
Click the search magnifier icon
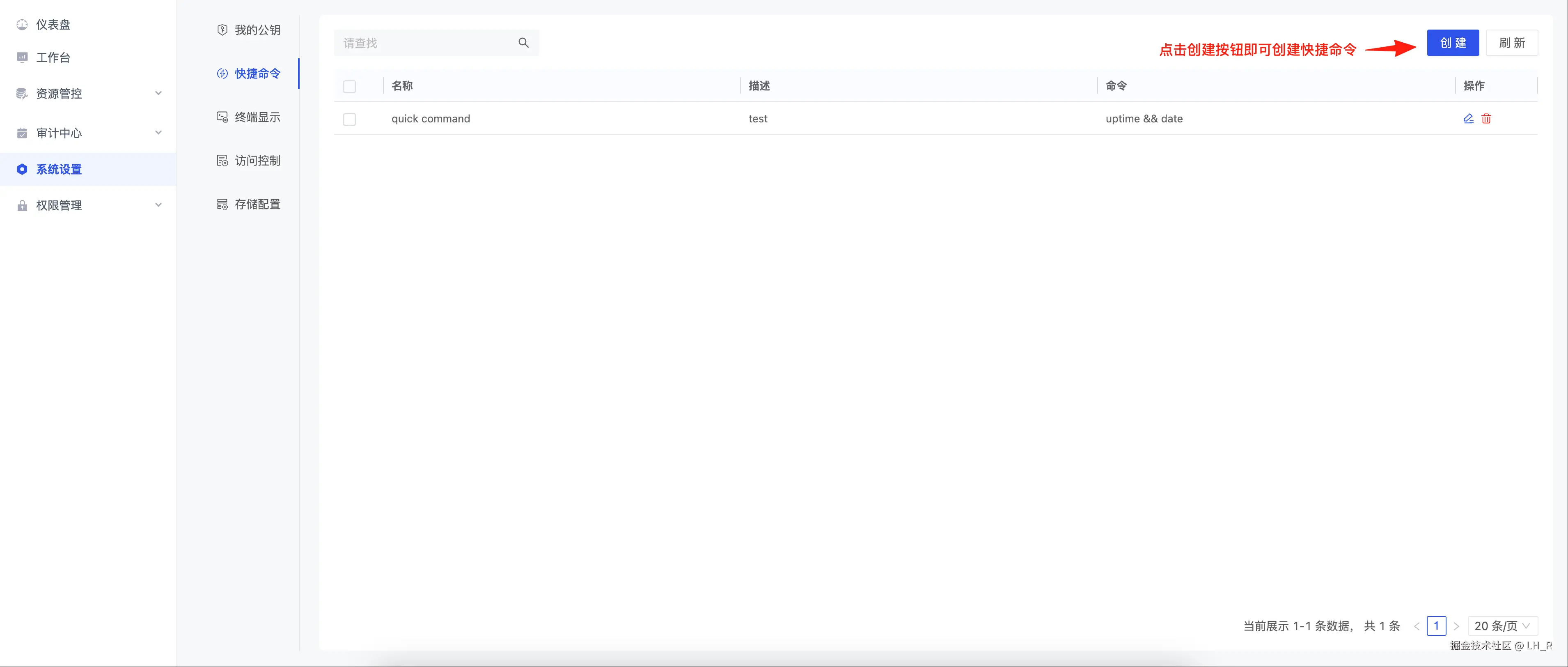(523, 43)
